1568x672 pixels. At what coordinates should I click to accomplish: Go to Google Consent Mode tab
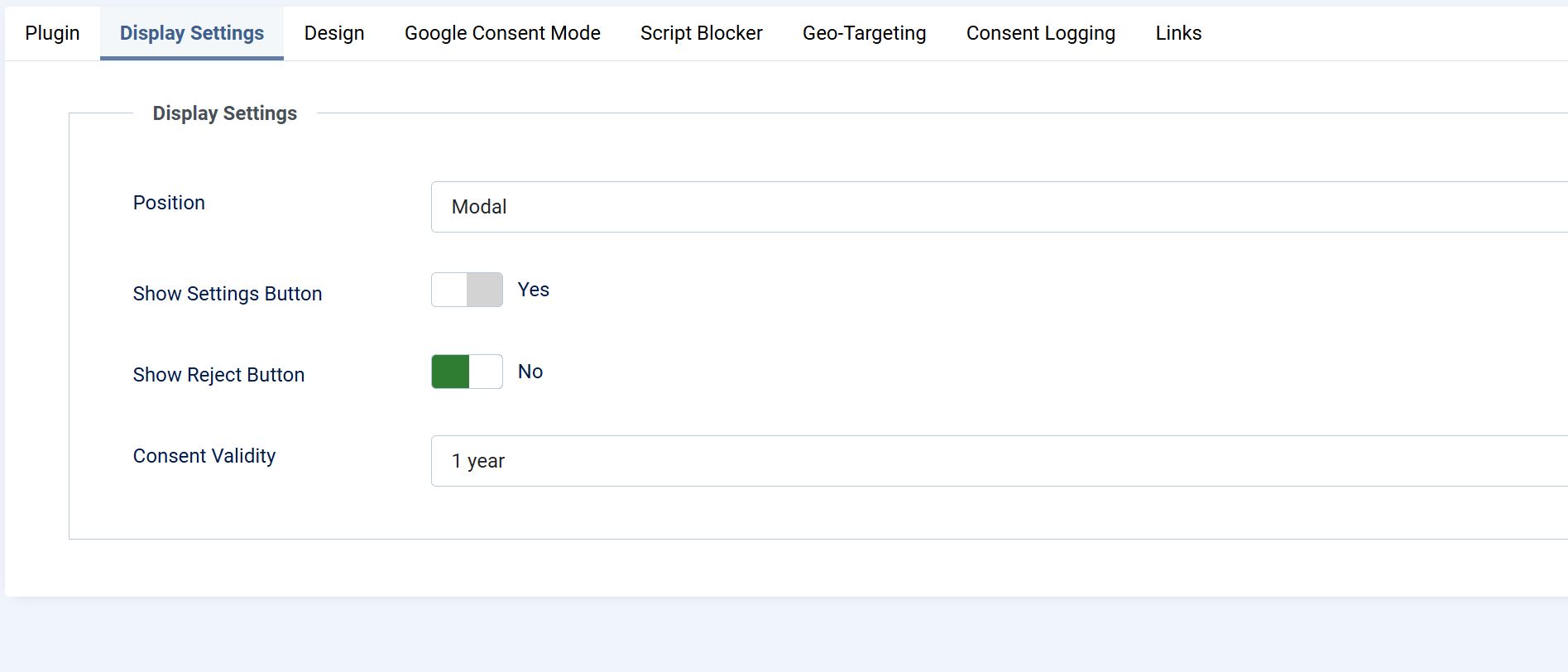click(502, 33)
